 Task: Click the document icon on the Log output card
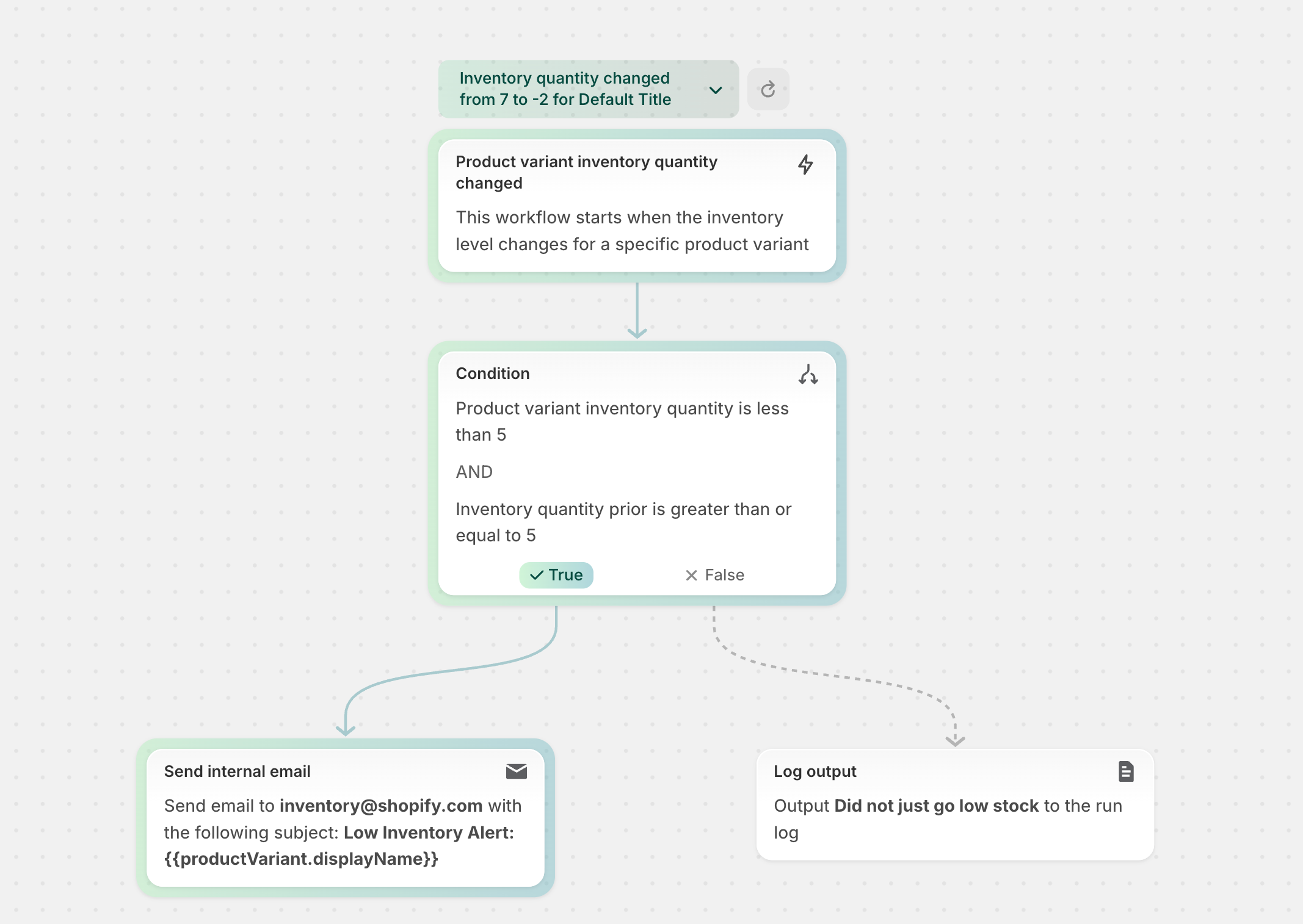pos(1127,771)
